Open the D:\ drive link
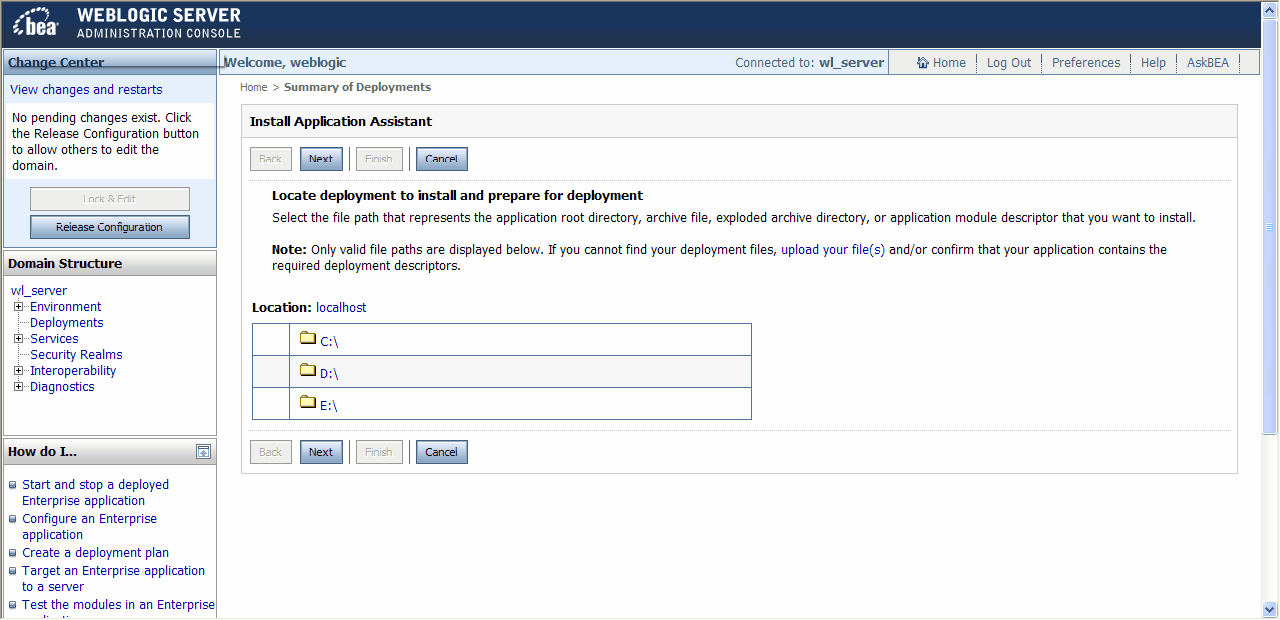The width and height of the screenshot is (1280, 620). (329, 373)
